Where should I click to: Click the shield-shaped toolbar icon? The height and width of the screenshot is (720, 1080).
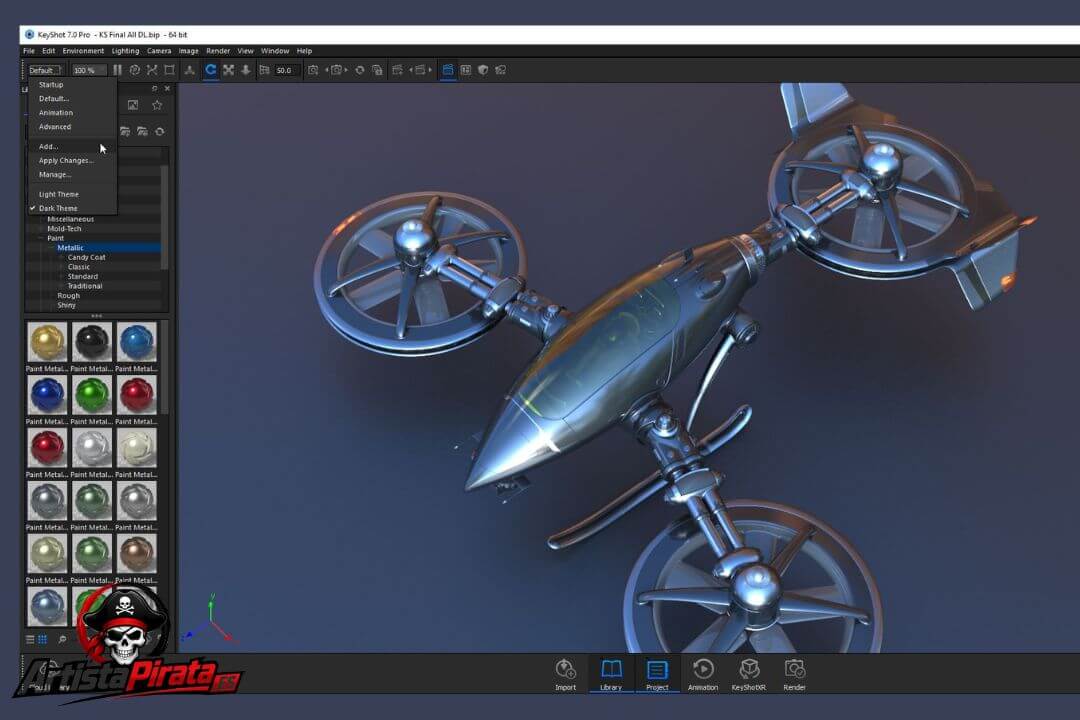tap(483, 70)
